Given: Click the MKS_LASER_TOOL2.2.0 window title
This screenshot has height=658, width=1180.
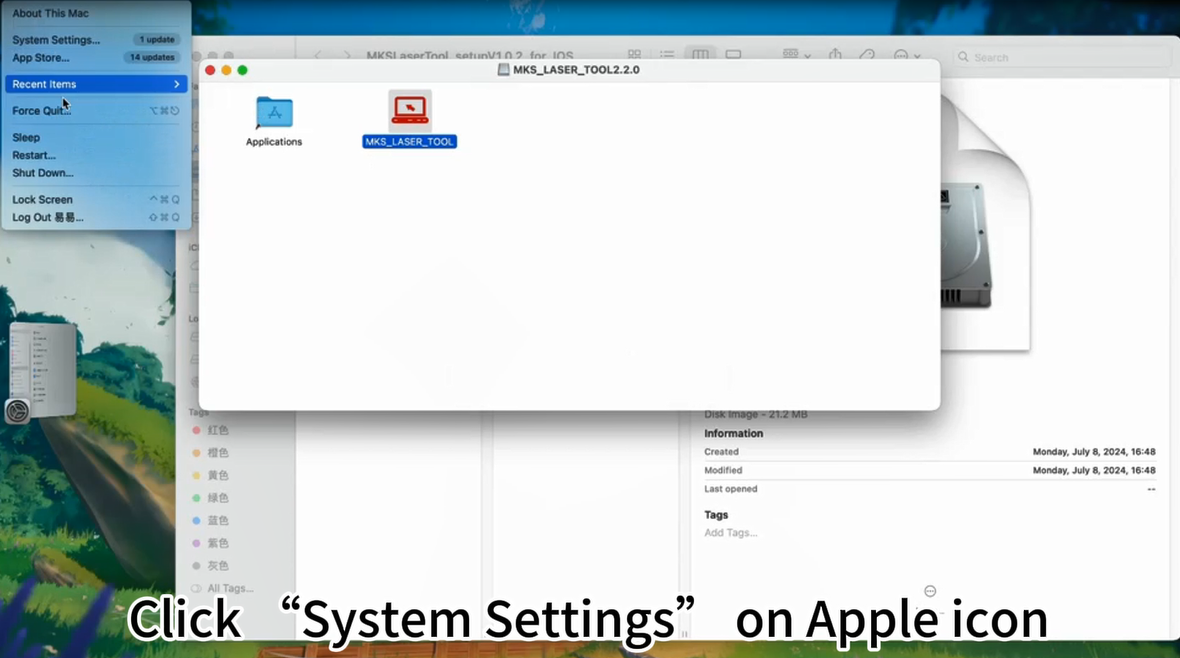Looking at the screenshot, I should point(576,69).
